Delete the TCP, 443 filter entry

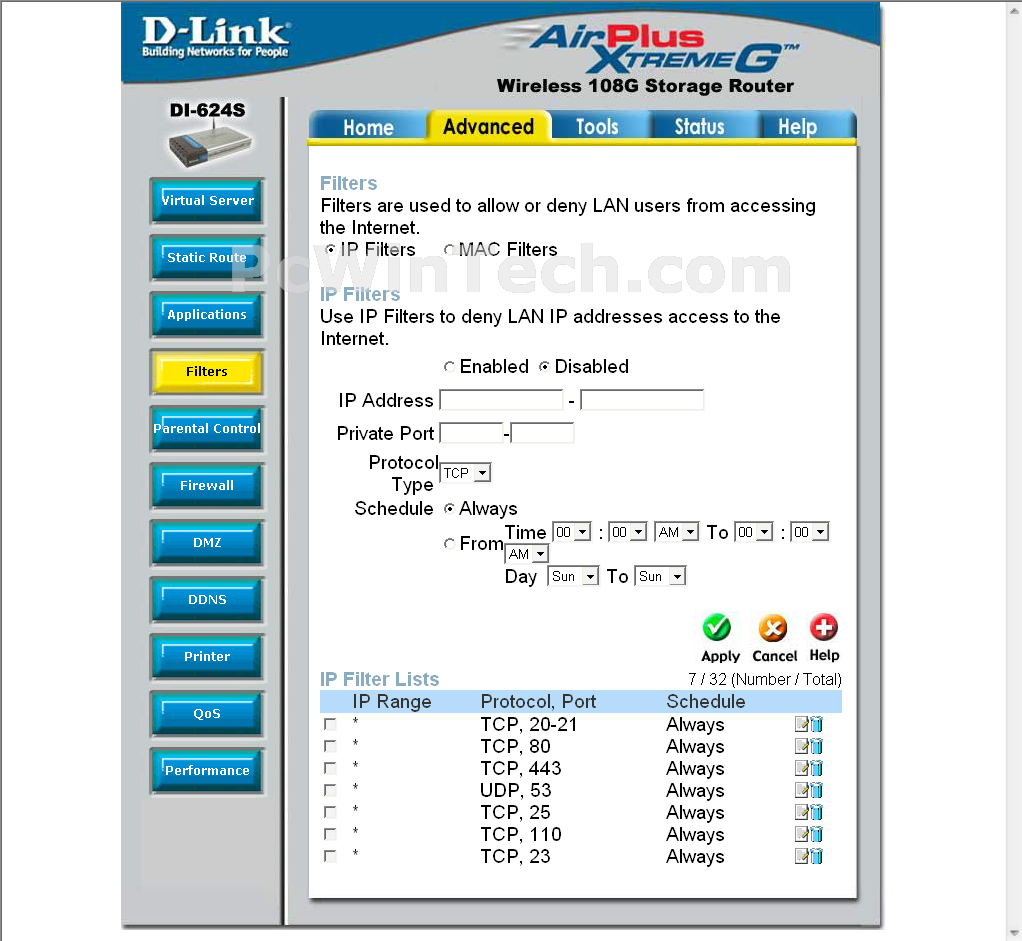(817, 768)
